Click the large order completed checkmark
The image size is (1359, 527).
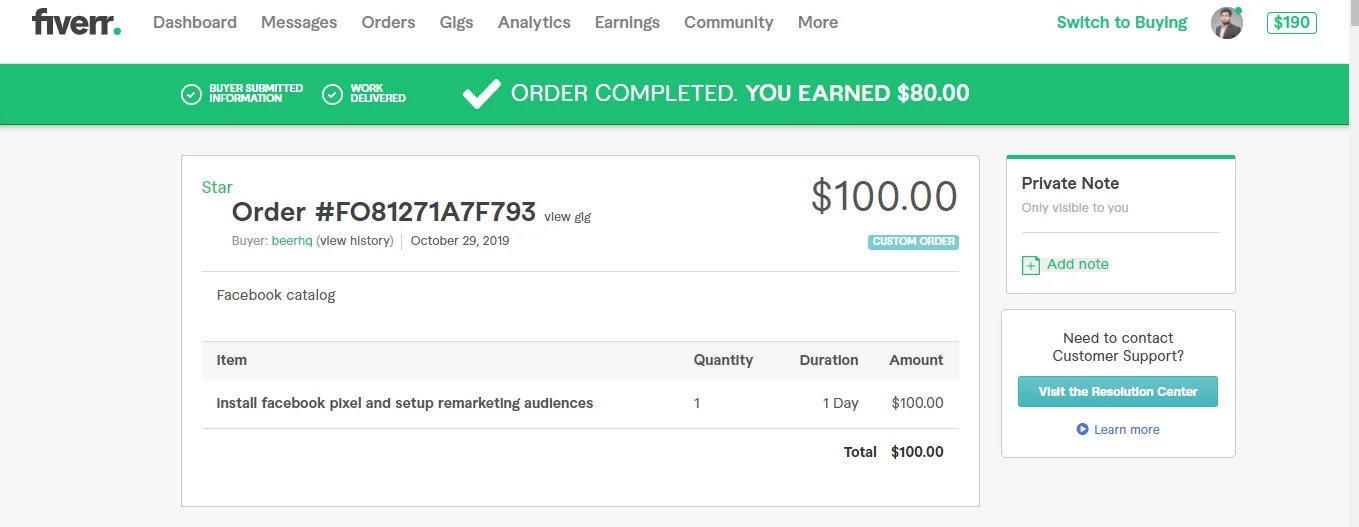click(x=481, y=94)
